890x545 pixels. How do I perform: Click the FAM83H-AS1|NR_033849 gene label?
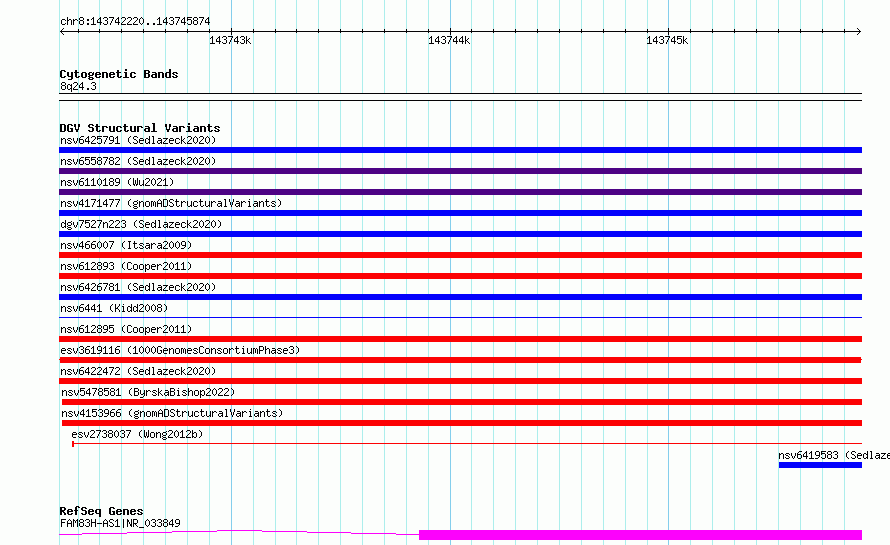(120, 523)
